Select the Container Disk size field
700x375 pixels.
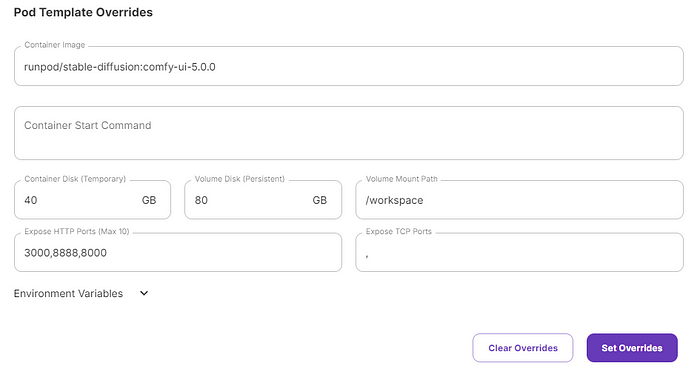92,200
